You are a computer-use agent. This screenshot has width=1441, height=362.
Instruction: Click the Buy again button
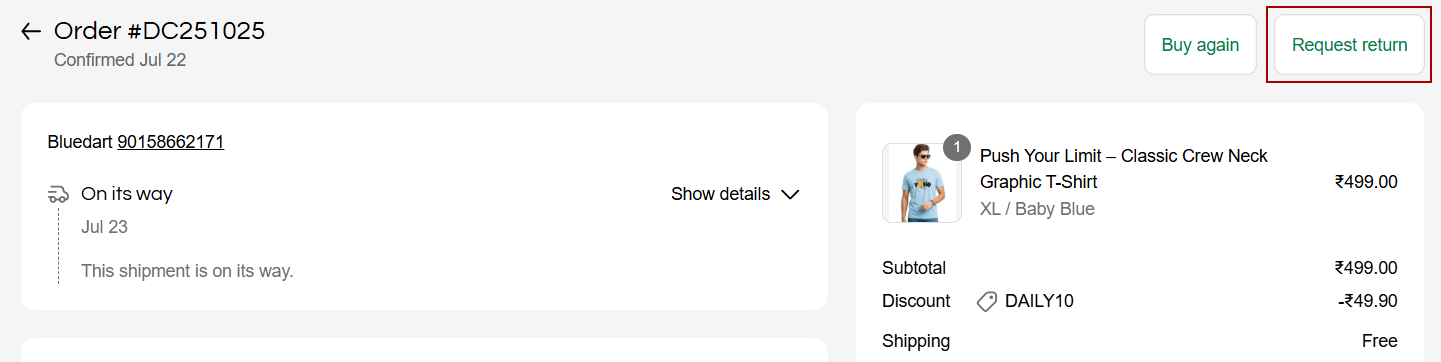click(x=1200, y=45)
